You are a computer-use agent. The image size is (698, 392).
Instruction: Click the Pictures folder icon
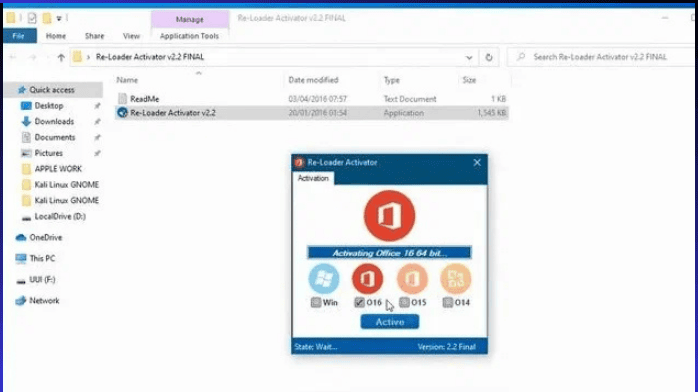point(26,153)
